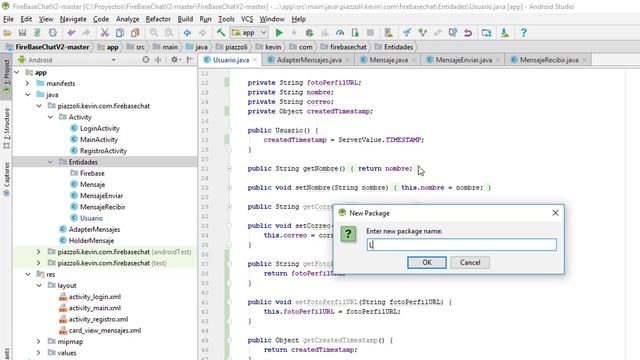Open the File menu

[8, 19]
